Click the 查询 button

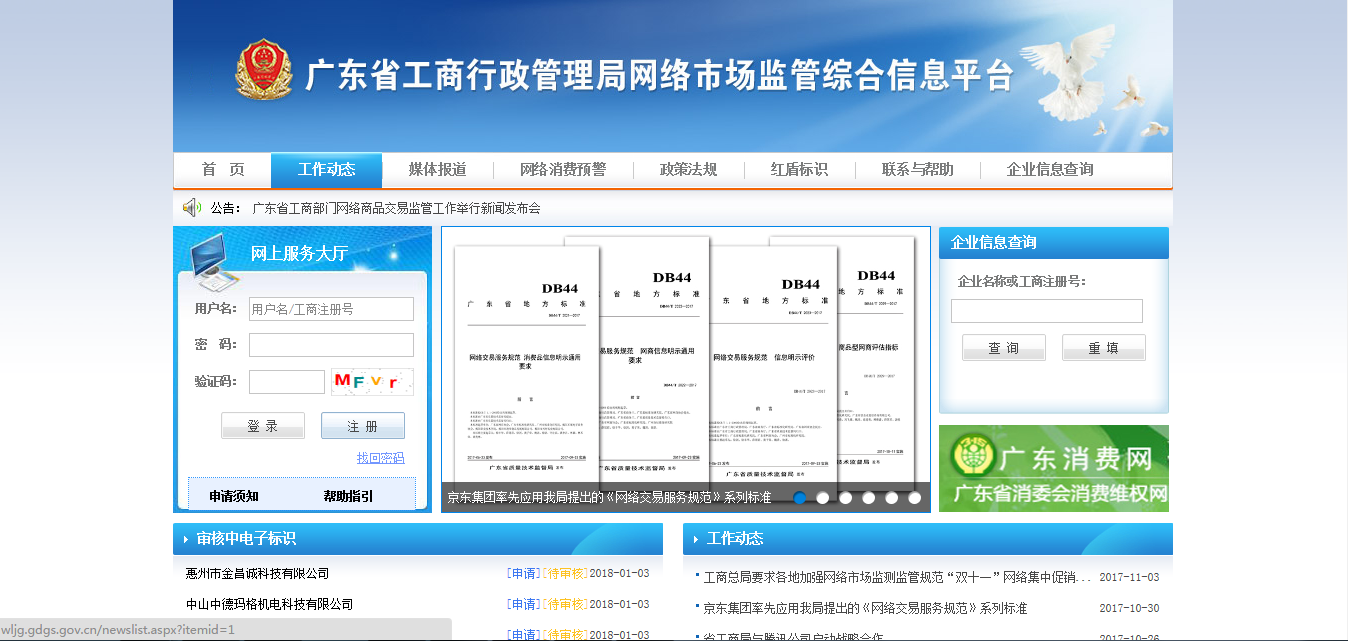(x=1004, y=348)
